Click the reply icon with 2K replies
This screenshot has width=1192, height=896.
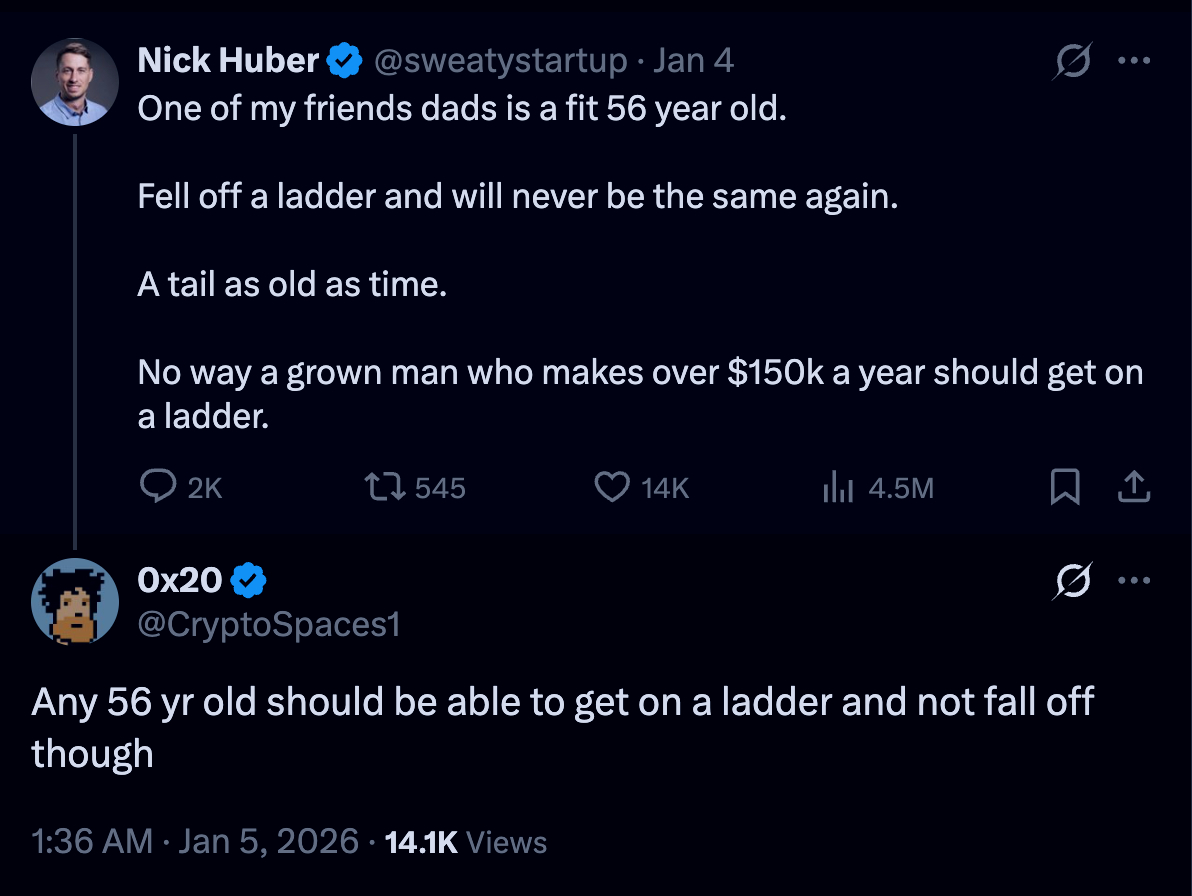click(159, 487)
